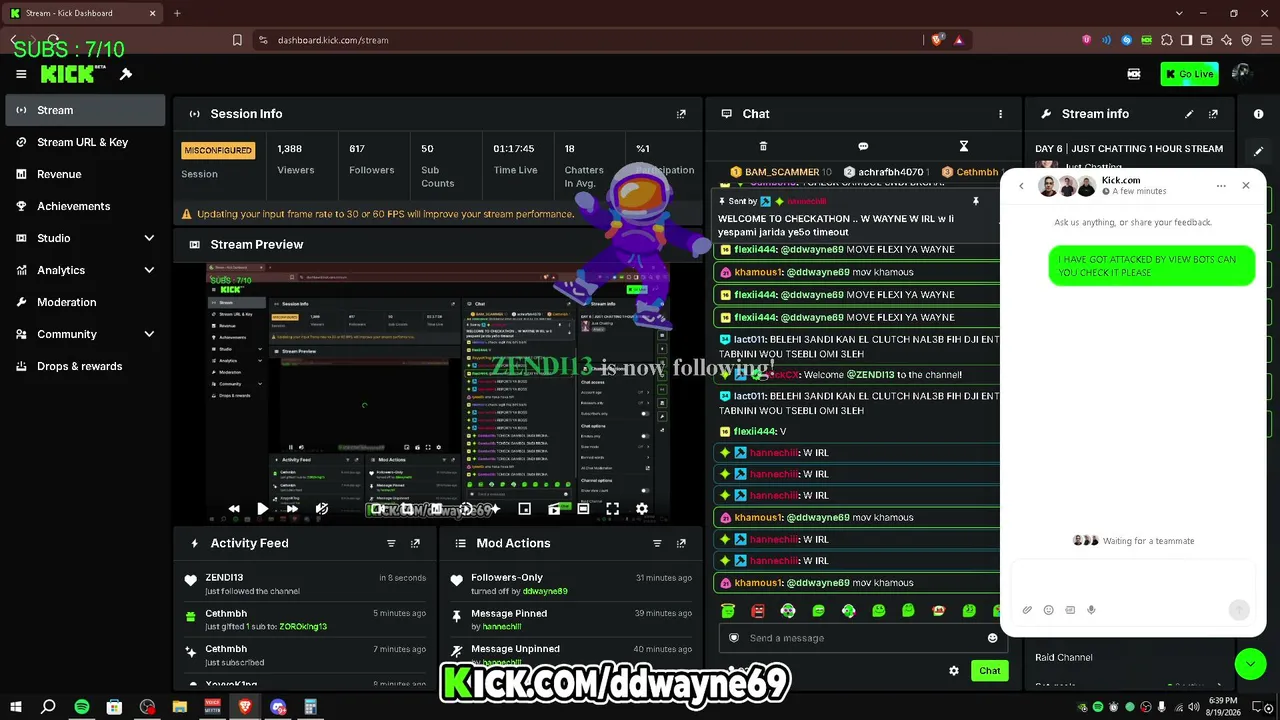Open Windows taskbar search
Screen dimensions: 1280x720
click(48, 707)
